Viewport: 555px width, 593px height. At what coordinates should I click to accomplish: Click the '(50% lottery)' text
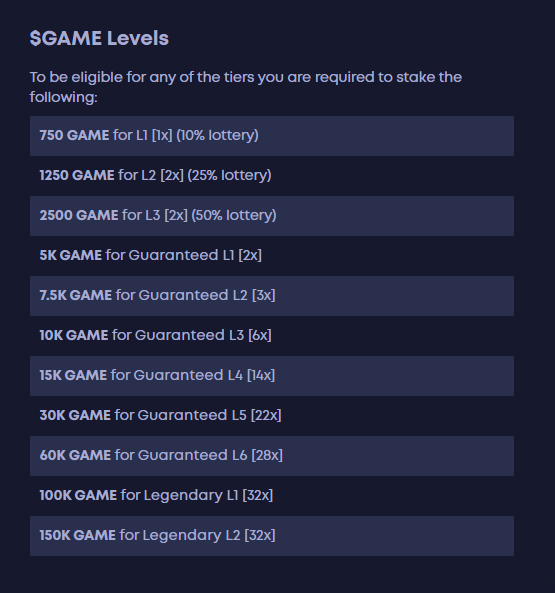(x=234, y=216)
